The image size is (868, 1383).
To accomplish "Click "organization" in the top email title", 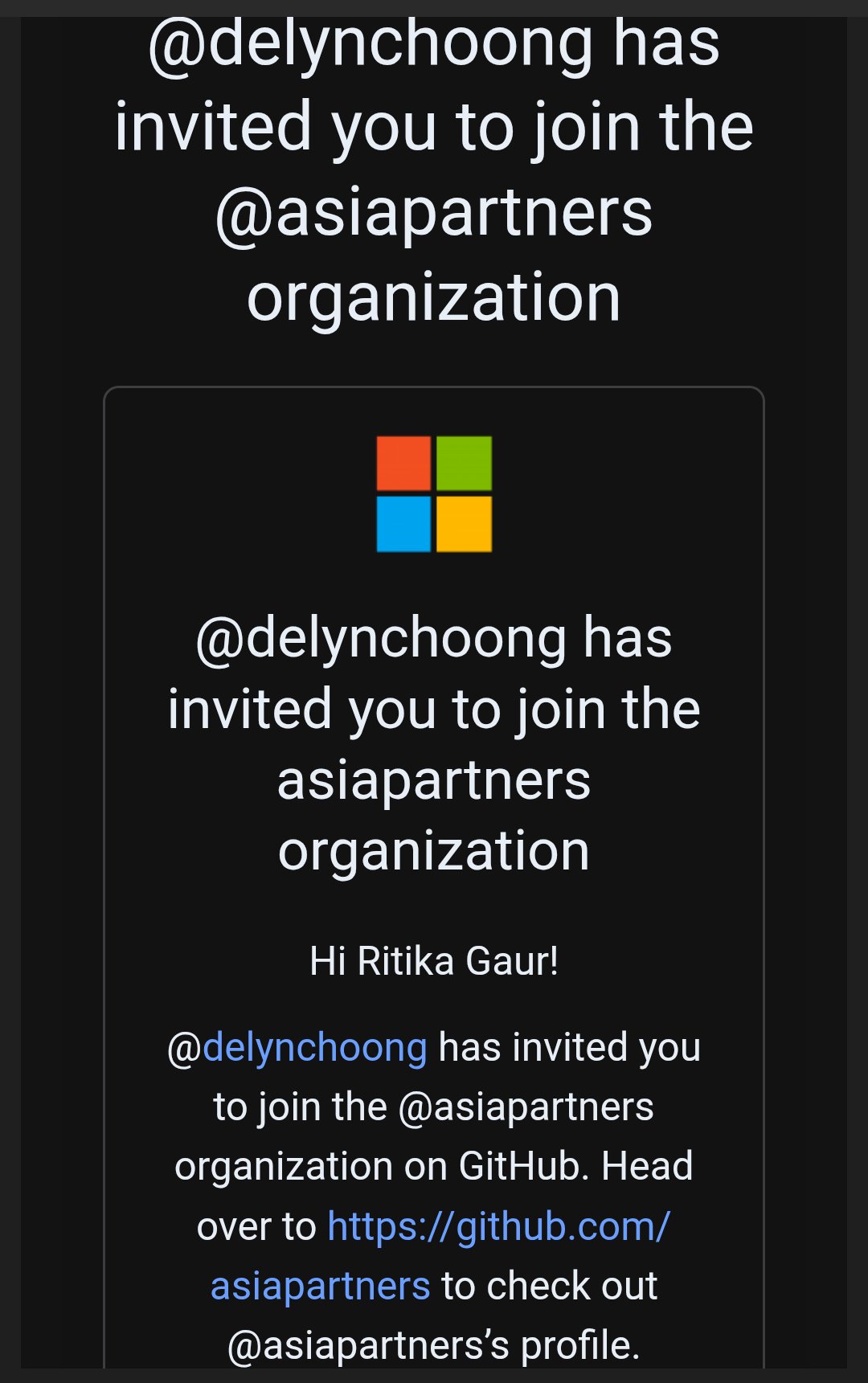I will click(x=434, y=297).
